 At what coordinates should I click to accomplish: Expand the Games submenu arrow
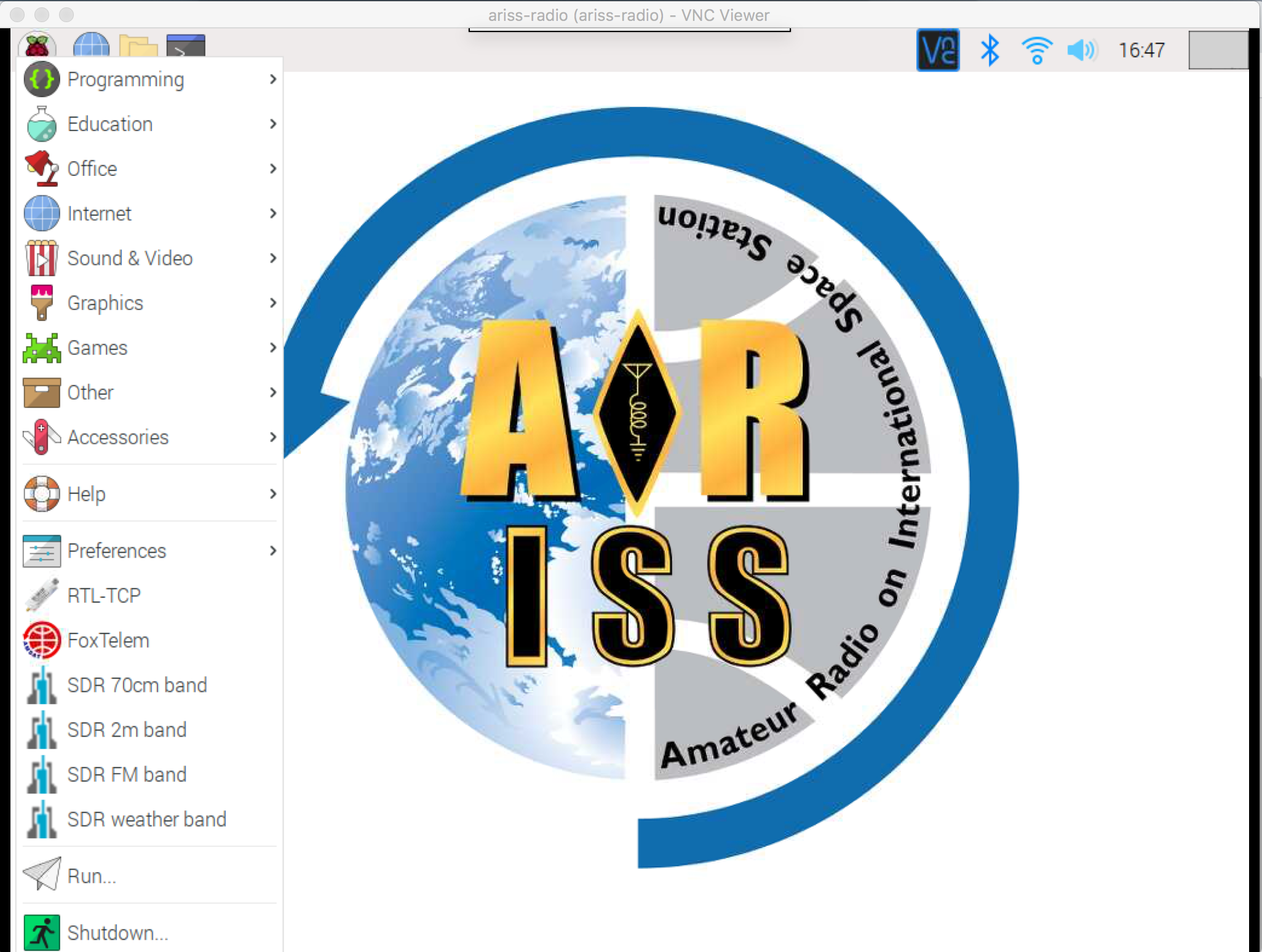[273, 347]
